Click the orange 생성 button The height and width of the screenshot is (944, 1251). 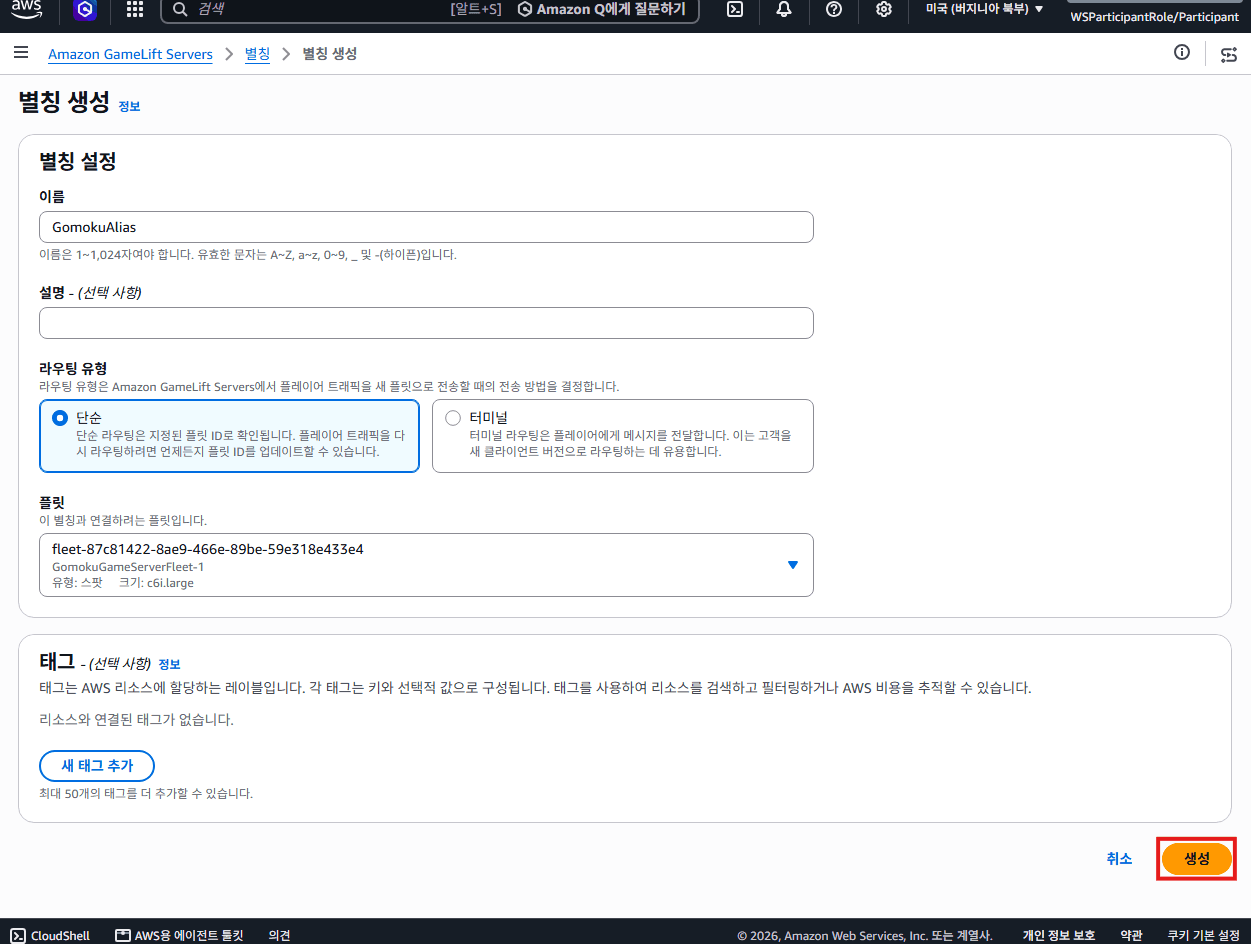coord(1197,859)
